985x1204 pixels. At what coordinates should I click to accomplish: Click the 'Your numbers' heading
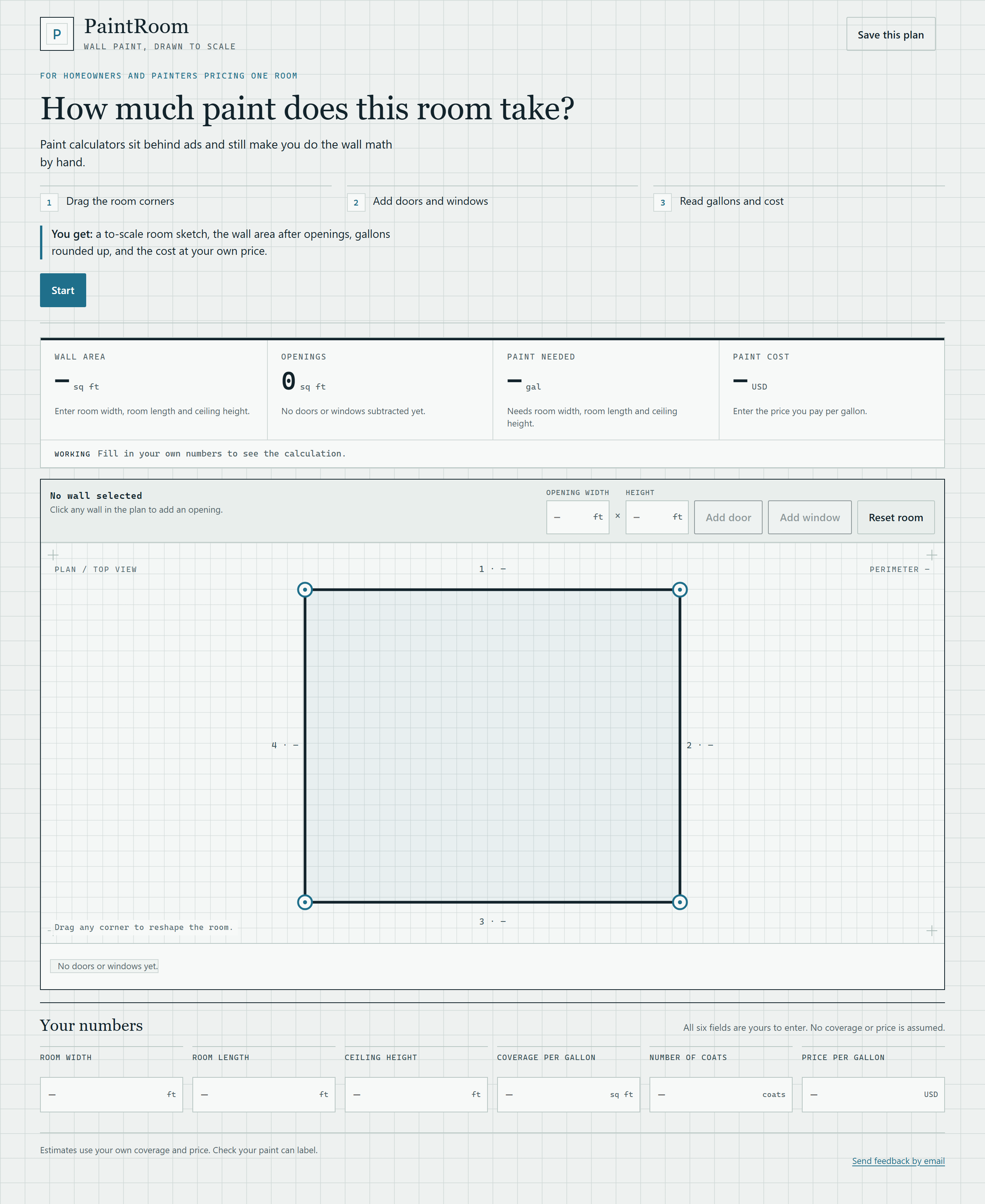click(x=91, y=1025)
